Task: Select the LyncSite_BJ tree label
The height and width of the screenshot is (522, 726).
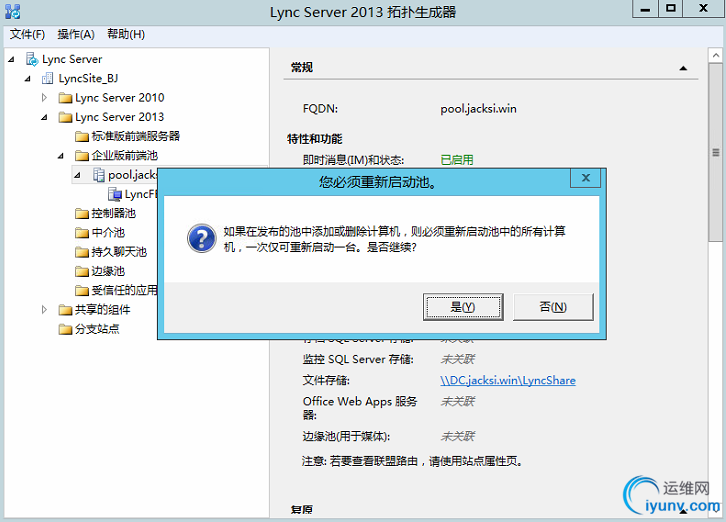Action: tap(88, 79)
